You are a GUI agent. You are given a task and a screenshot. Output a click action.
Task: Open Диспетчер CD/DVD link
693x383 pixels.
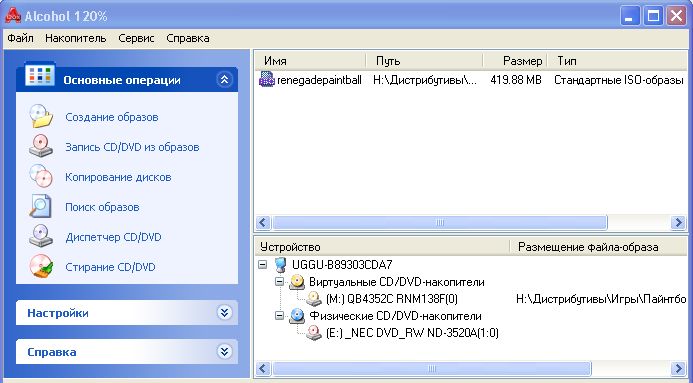113,237
